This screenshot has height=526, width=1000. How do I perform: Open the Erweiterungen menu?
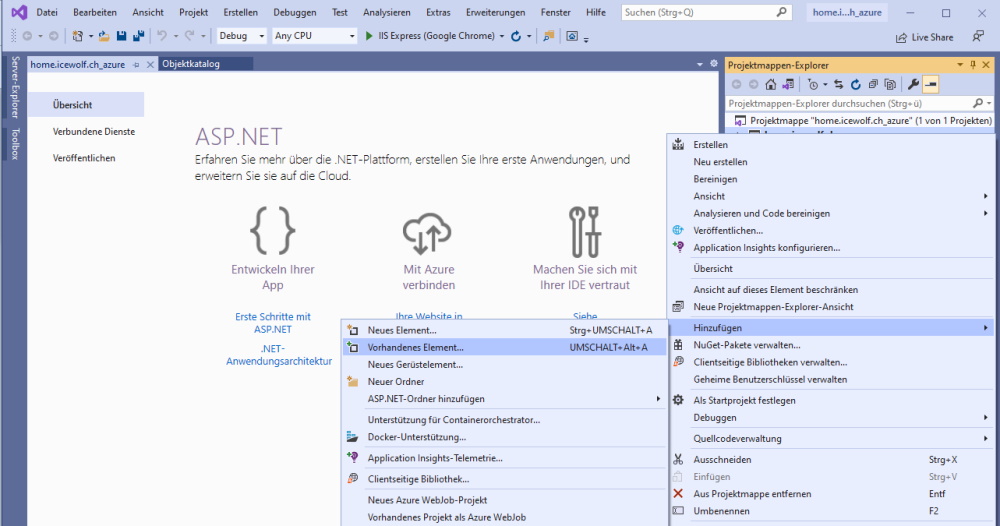tap(496, 12)
